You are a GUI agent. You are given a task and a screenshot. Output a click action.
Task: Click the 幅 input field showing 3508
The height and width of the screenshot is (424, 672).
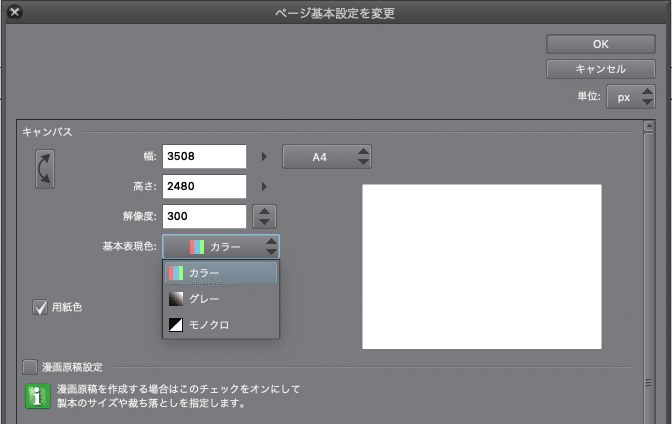tap(204, 156)
